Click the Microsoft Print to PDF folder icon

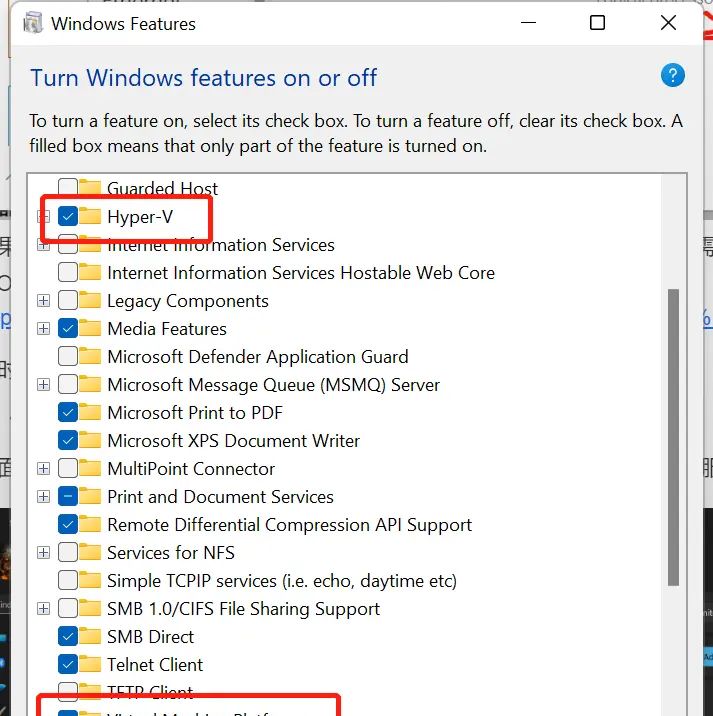point(90,412)
